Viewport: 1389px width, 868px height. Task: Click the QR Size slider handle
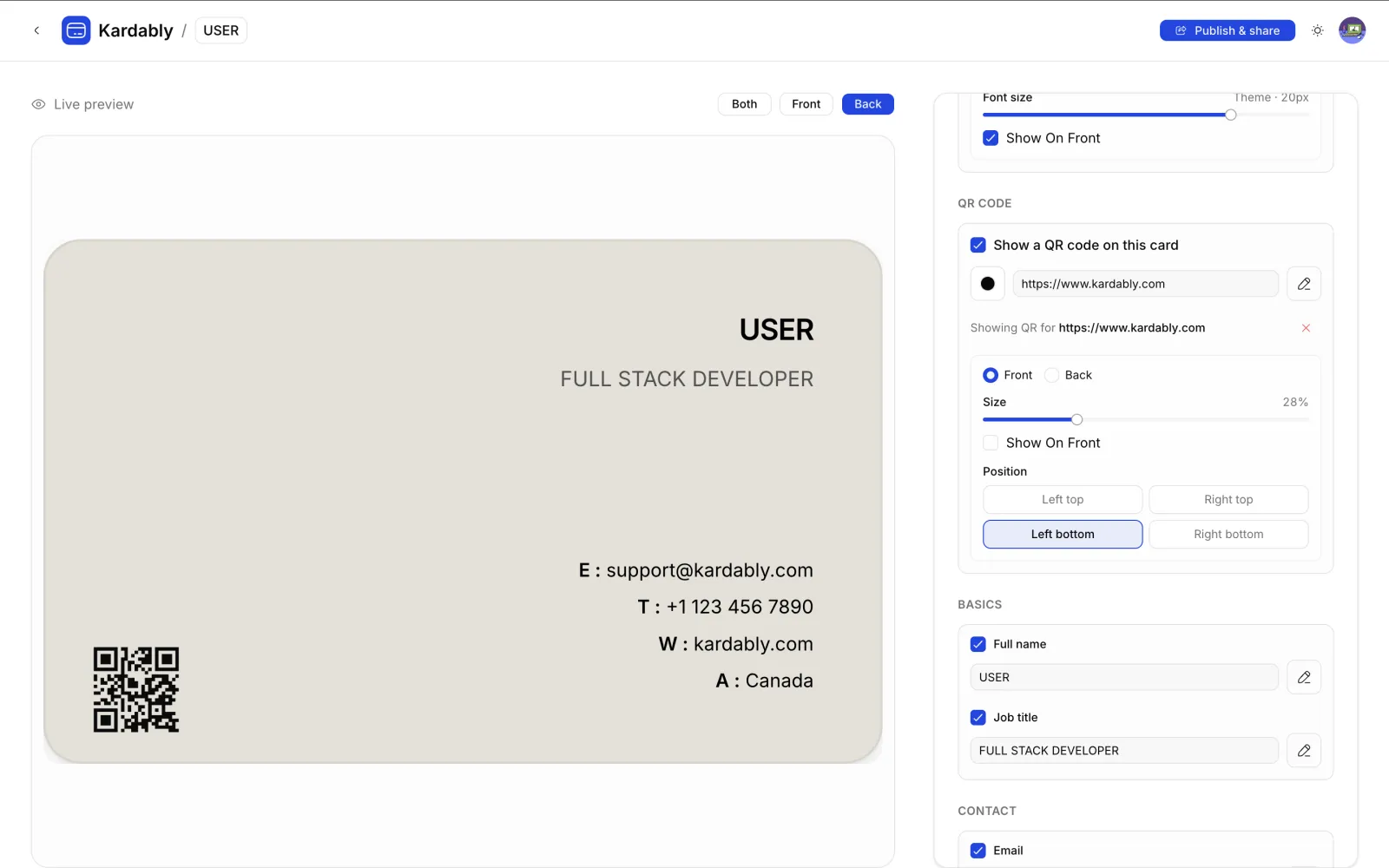click(x=1076, y=419)
